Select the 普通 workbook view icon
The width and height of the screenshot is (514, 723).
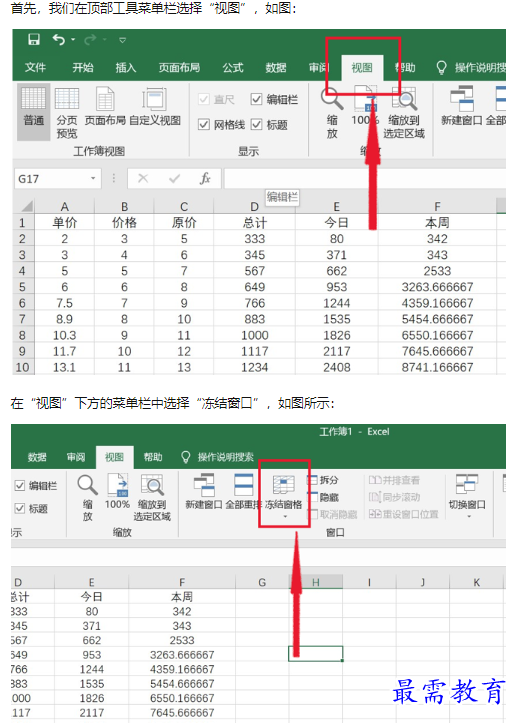coord(34,112)
